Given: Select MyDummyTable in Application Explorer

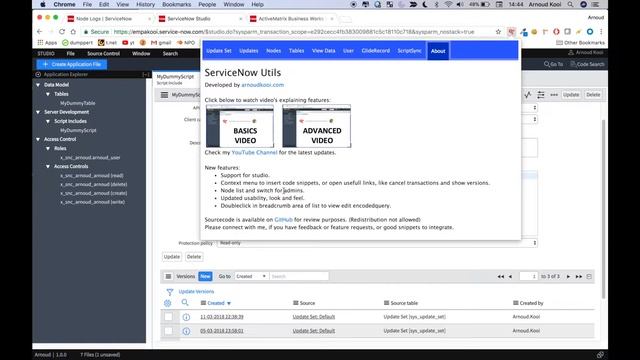Looking at the screenshot, I should [78, 103].
